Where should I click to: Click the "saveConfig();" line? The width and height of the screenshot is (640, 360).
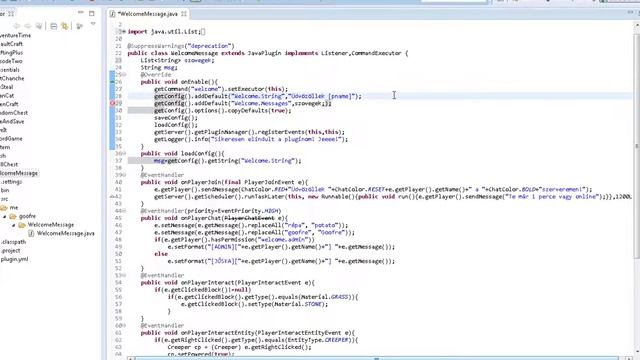[176, 118]
